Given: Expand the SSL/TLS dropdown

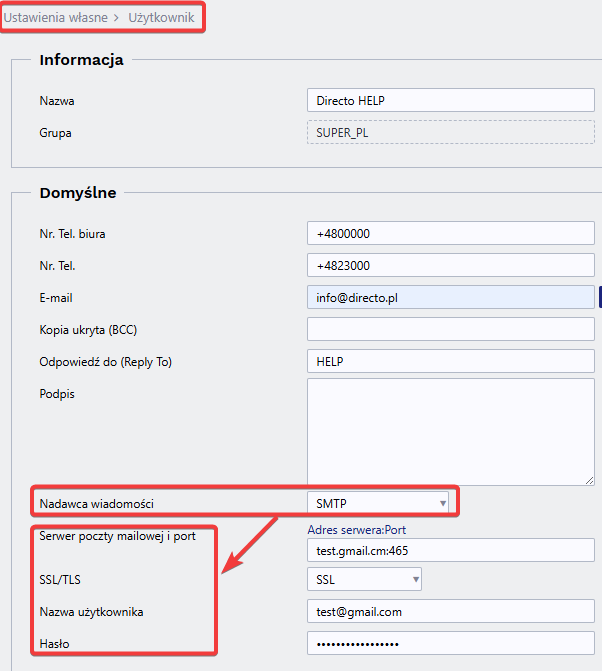Looking at the screenshot, I should pyautogui.click(x=363, y=579).
